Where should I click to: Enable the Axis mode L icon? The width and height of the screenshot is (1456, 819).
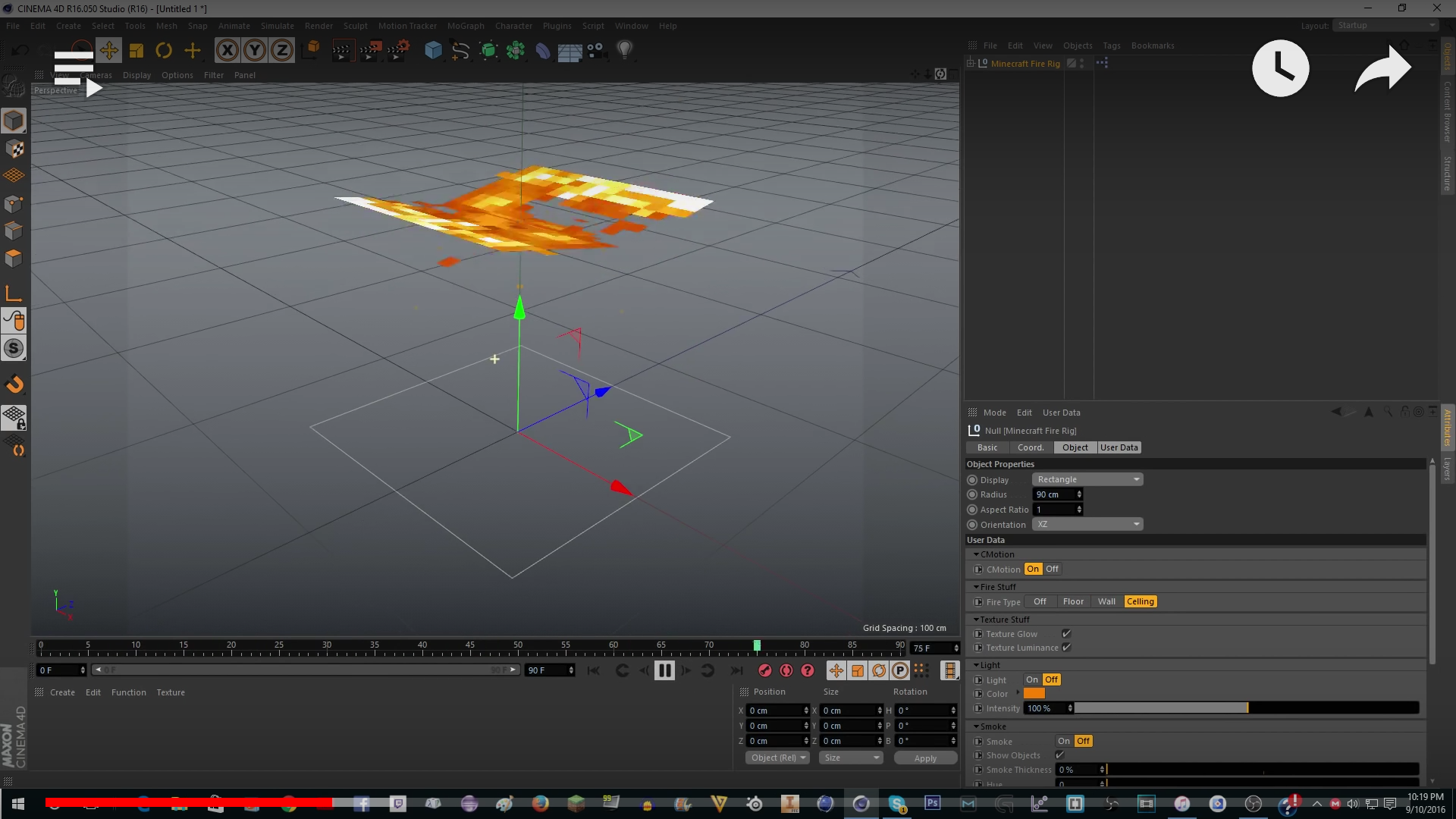(14, 293)
